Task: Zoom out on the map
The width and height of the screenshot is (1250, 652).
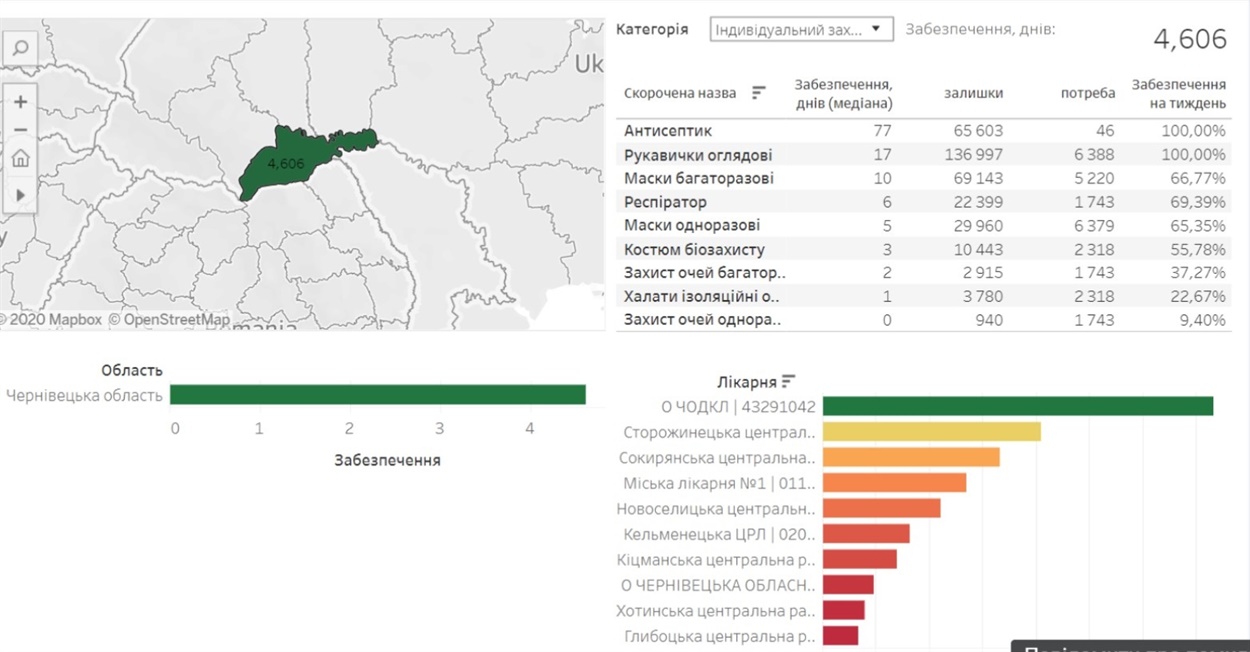Action: click(x=20, y=130)
